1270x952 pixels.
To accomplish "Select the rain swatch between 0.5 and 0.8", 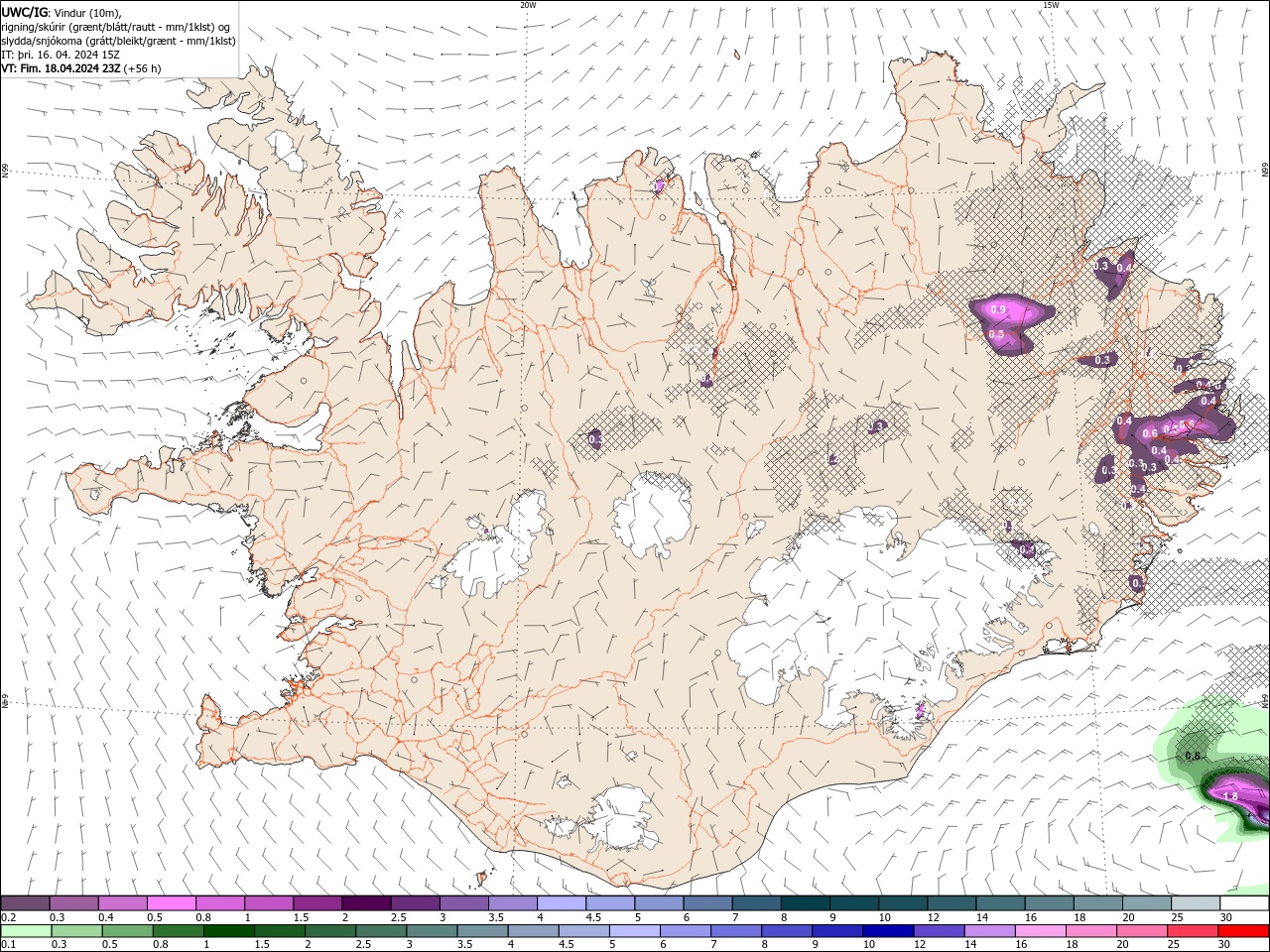I will pyautogui.click(x=128, y=930).
